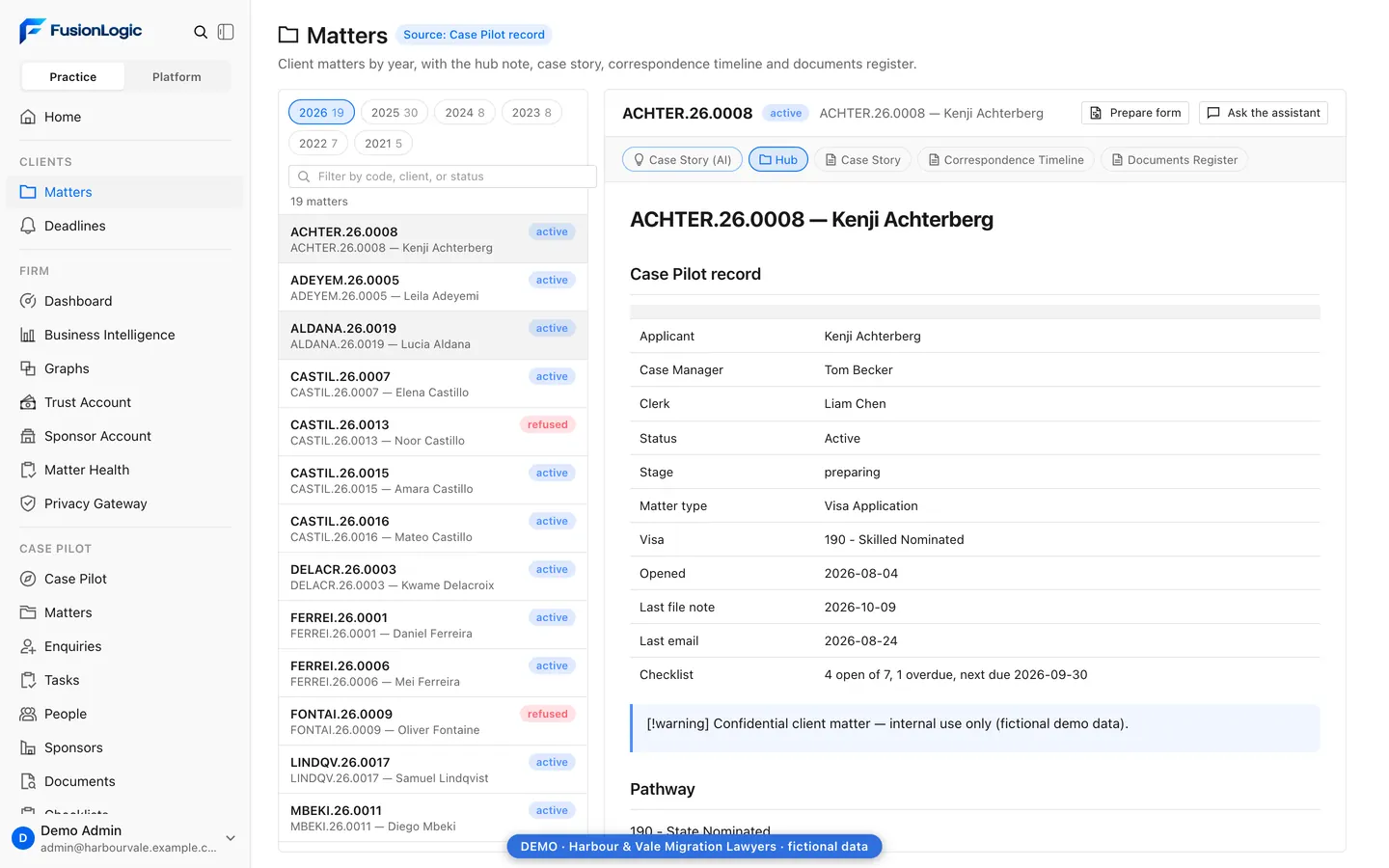Select refused matter FONTAI.26.0009 Oliver Fontaine
Screen dimensions: 1389x868
[x=433, y=721]
